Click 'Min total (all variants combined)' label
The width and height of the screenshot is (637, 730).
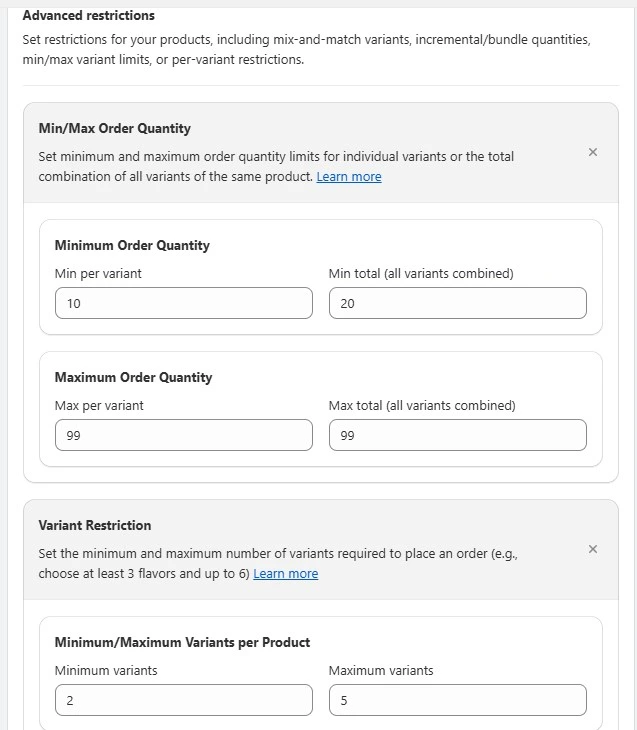tap(421, 273)
